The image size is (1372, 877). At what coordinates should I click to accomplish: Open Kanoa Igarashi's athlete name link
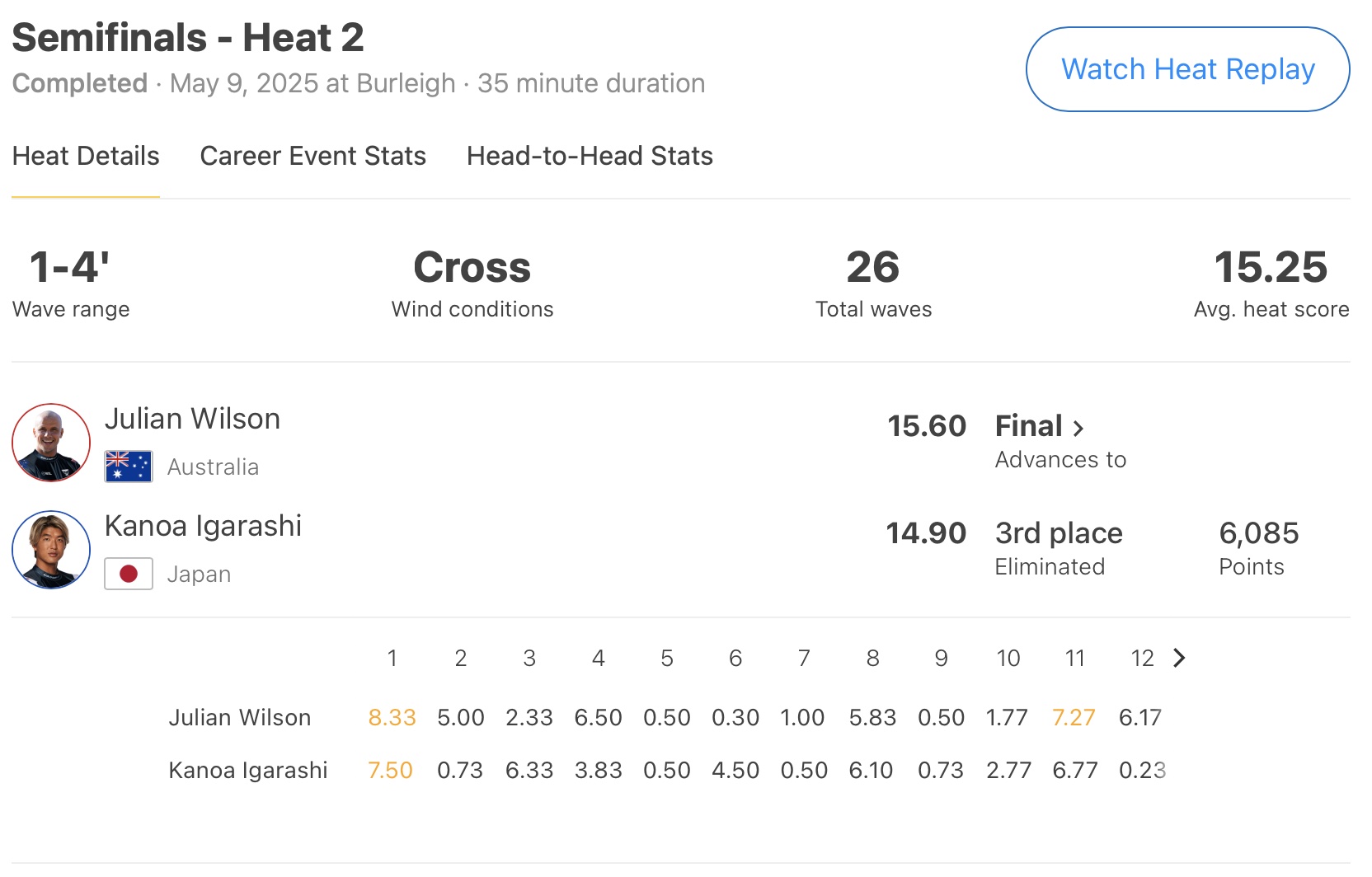[x=203, y=526]
